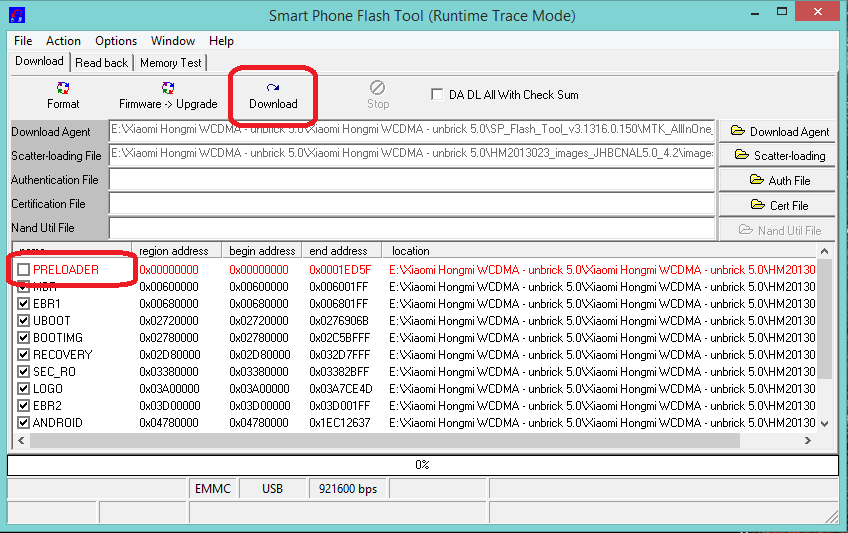Open the Options menu
848x533 pixels.
(116, 41)
